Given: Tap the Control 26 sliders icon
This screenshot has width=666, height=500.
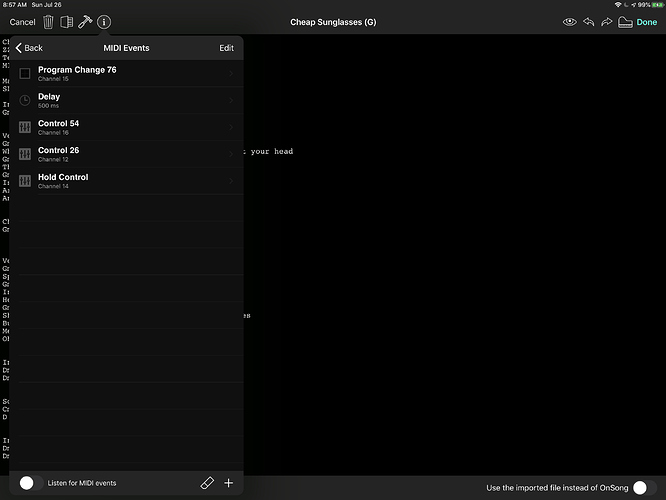Looking at the screenshot, I should coord(25,154).
